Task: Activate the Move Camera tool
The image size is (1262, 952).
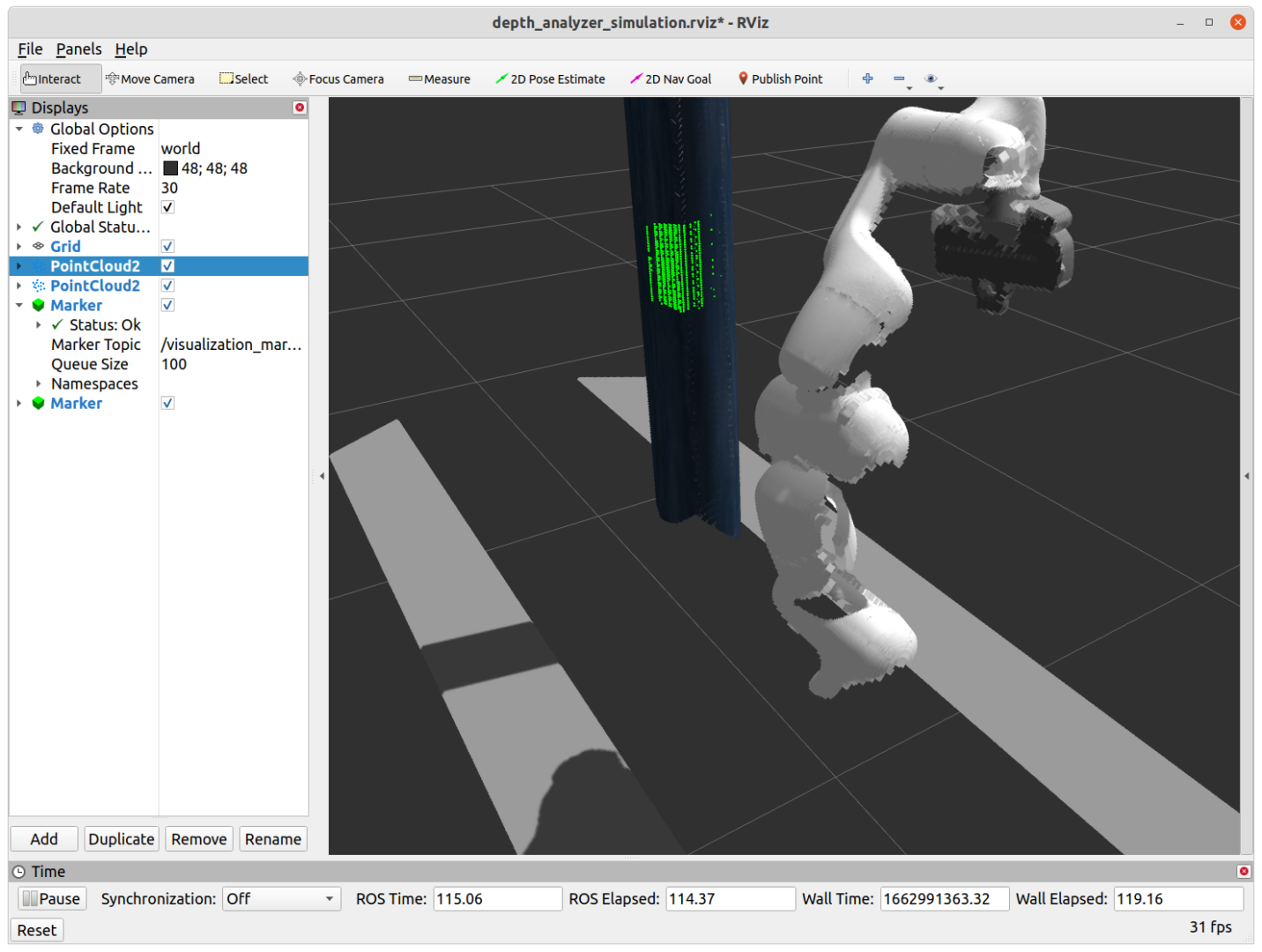Action: point(150,78)
